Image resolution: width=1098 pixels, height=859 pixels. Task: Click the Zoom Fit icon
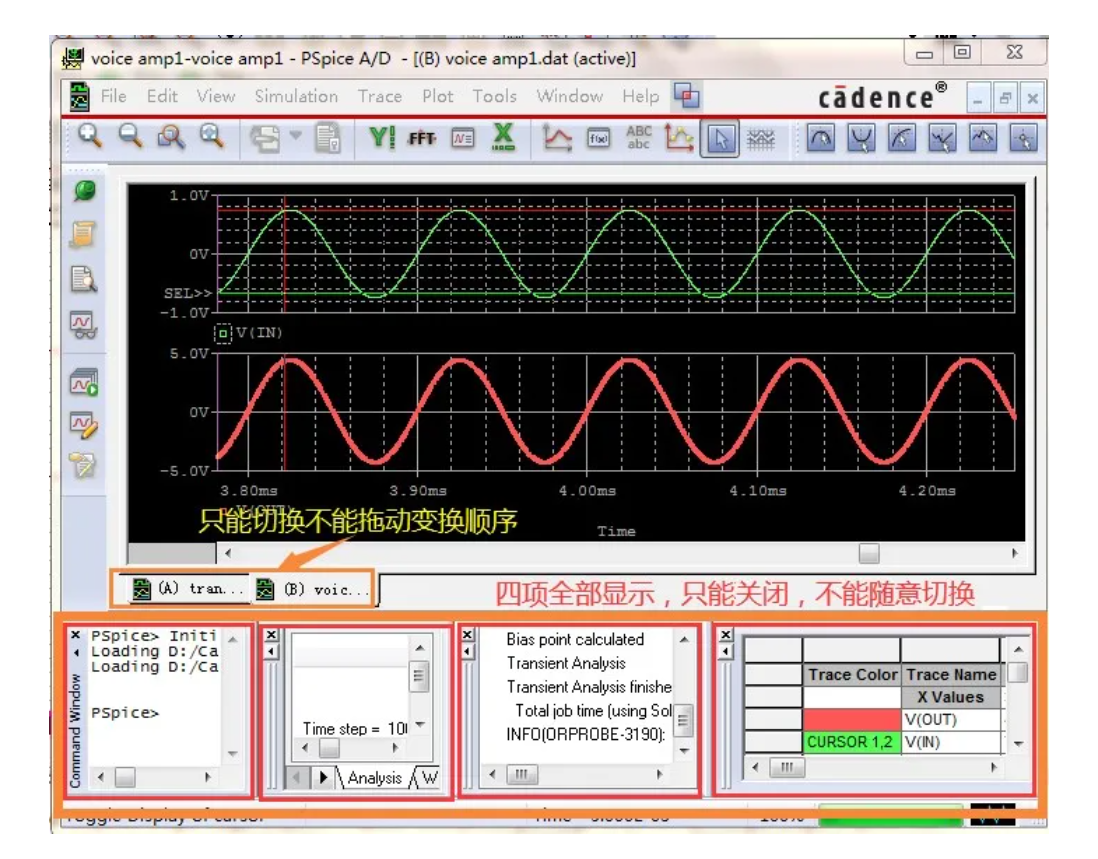point(211,136)
